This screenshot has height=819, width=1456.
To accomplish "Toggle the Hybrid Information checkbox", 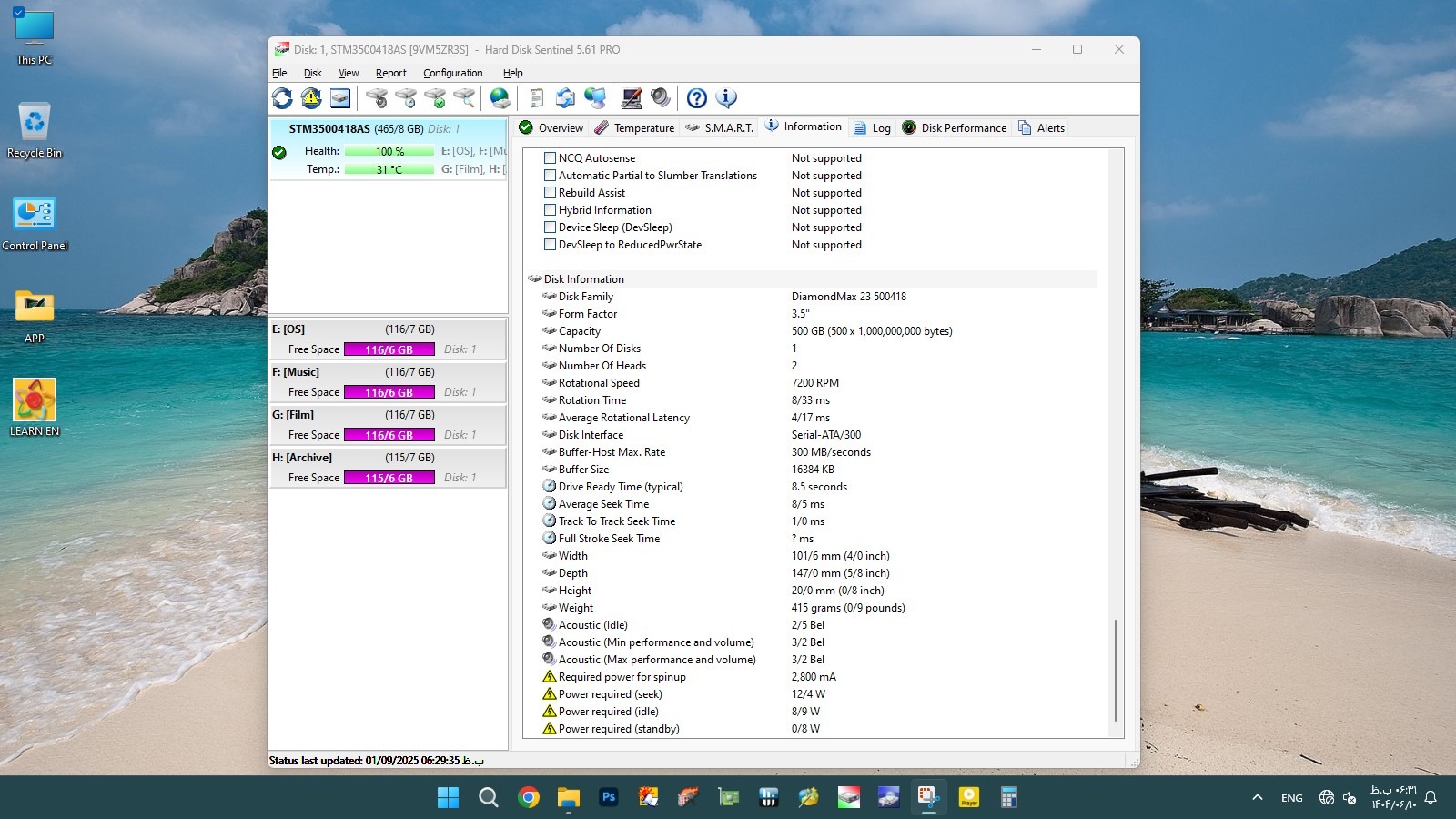I will pyautogui.click(x=550, y=210).
